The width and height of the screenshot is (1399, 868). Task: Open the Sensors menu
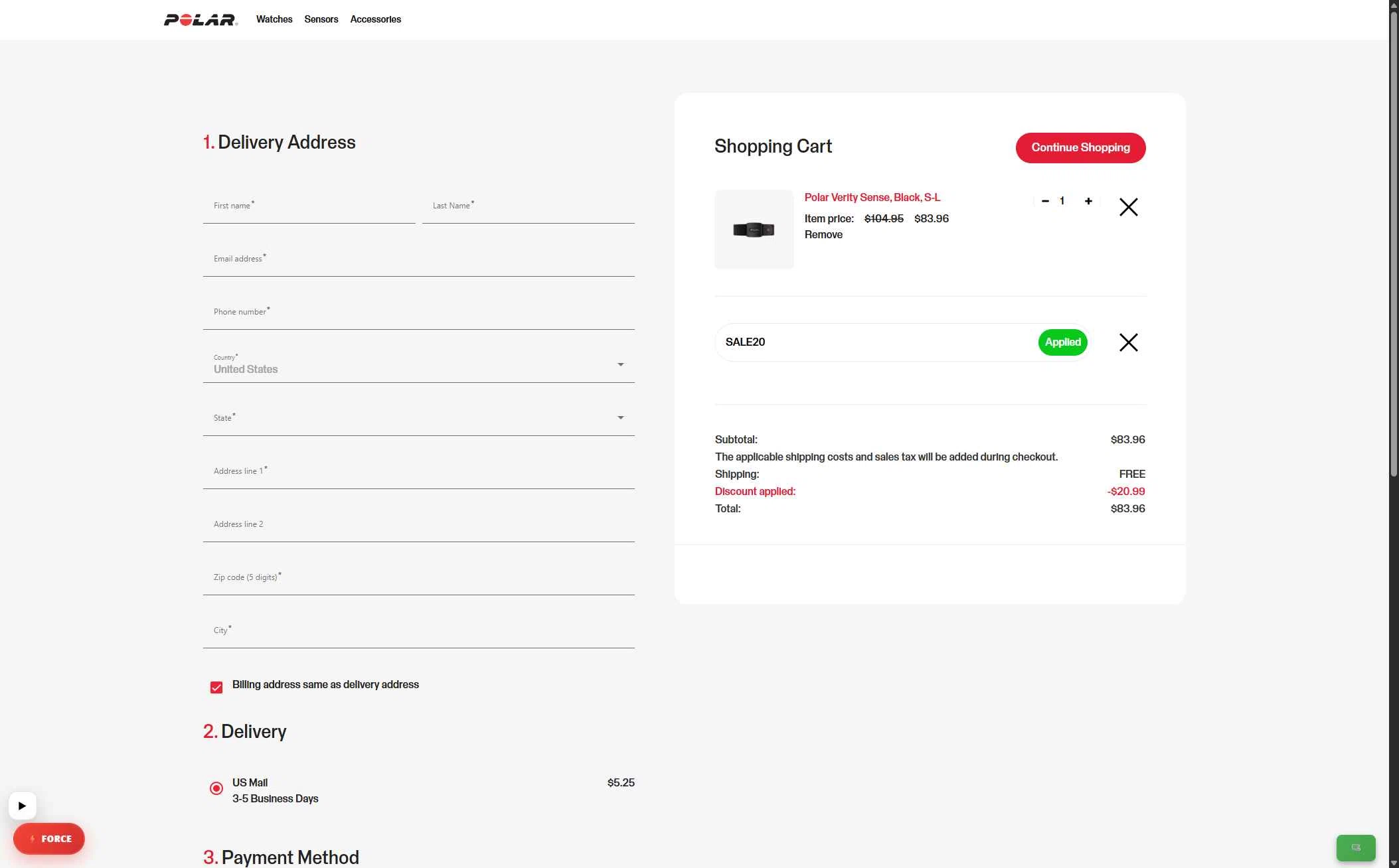tap(321, 19)
